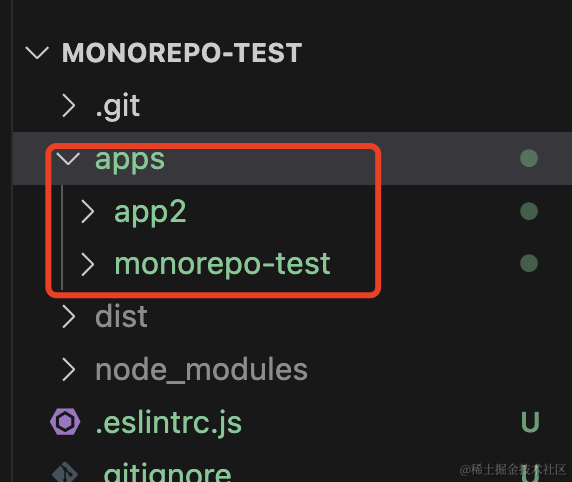Collapse the apps folder chevron
Viewport: 572px width, 482px height.
click(x=68, y=159)
